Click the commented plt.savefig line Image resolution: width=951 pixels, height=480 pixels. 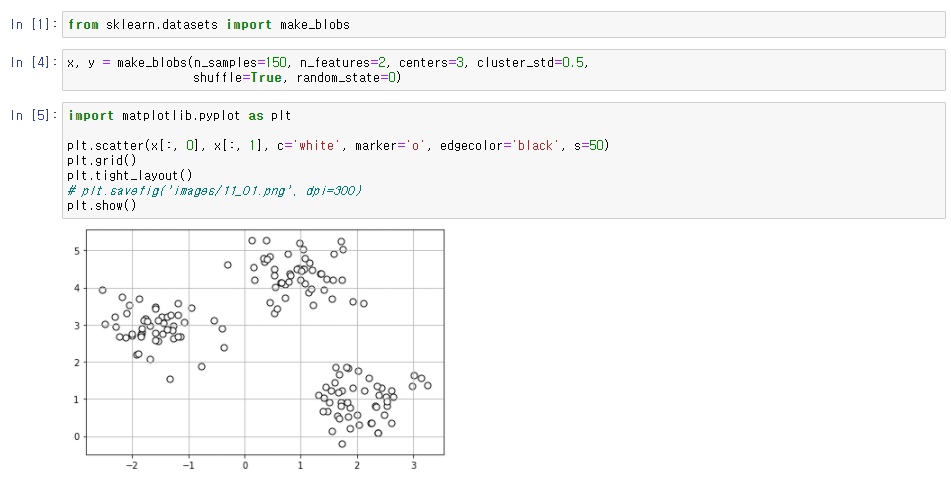click(x=215, y=191)
